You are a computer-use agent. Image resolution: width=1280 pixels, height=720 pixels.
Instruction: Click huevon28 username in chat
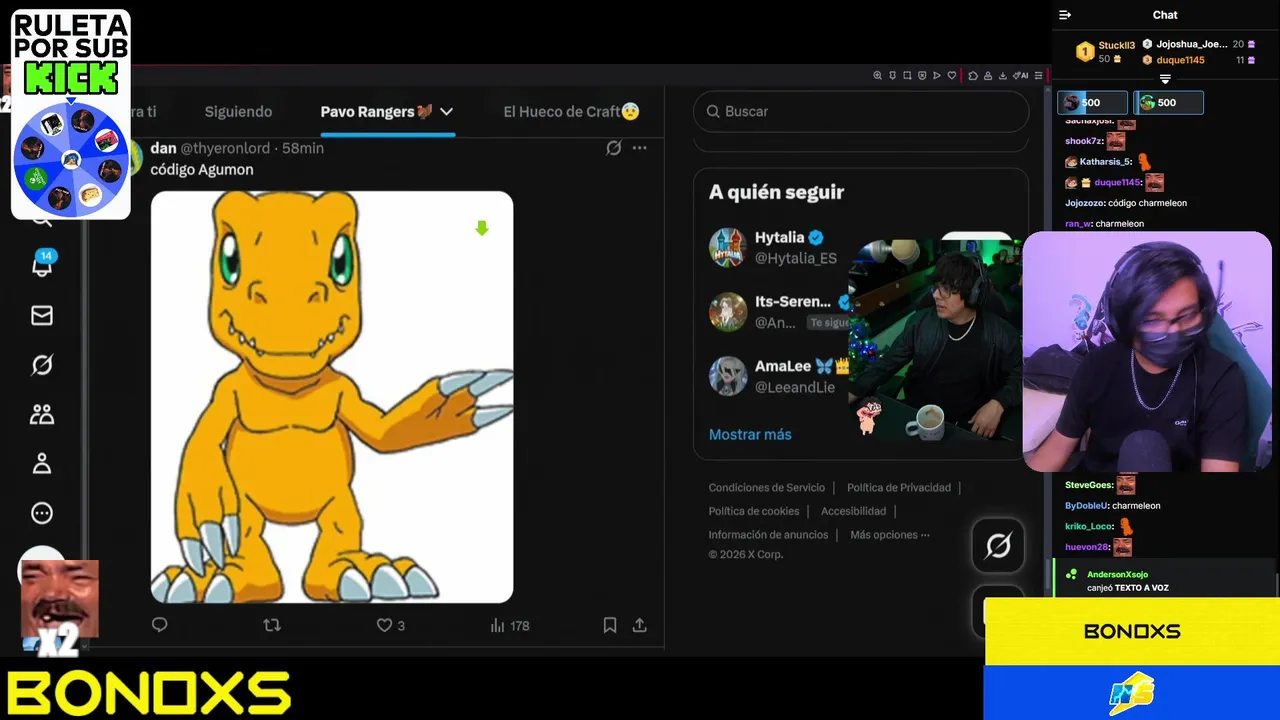coord(1087,547)
